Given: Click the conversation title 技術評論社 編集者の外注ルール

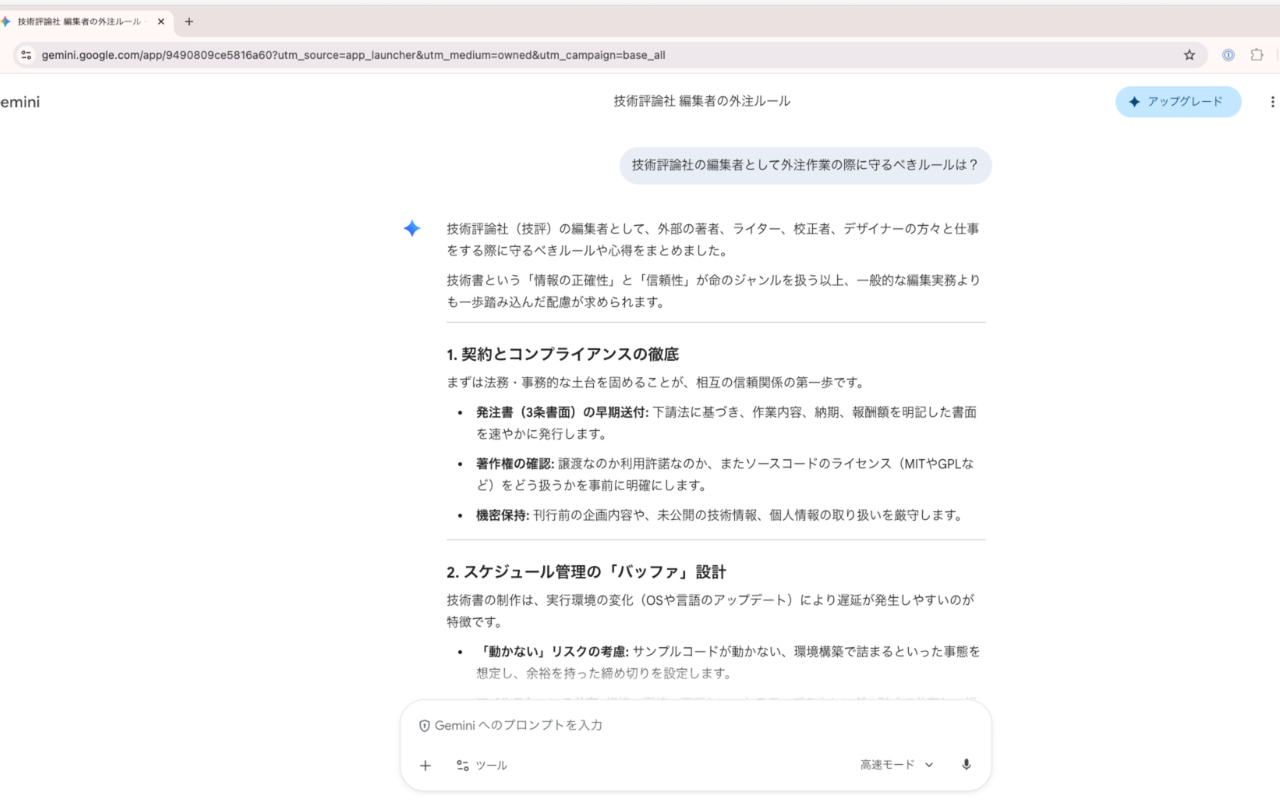Looking at the screenshot, I should click(x=702, y=101).
